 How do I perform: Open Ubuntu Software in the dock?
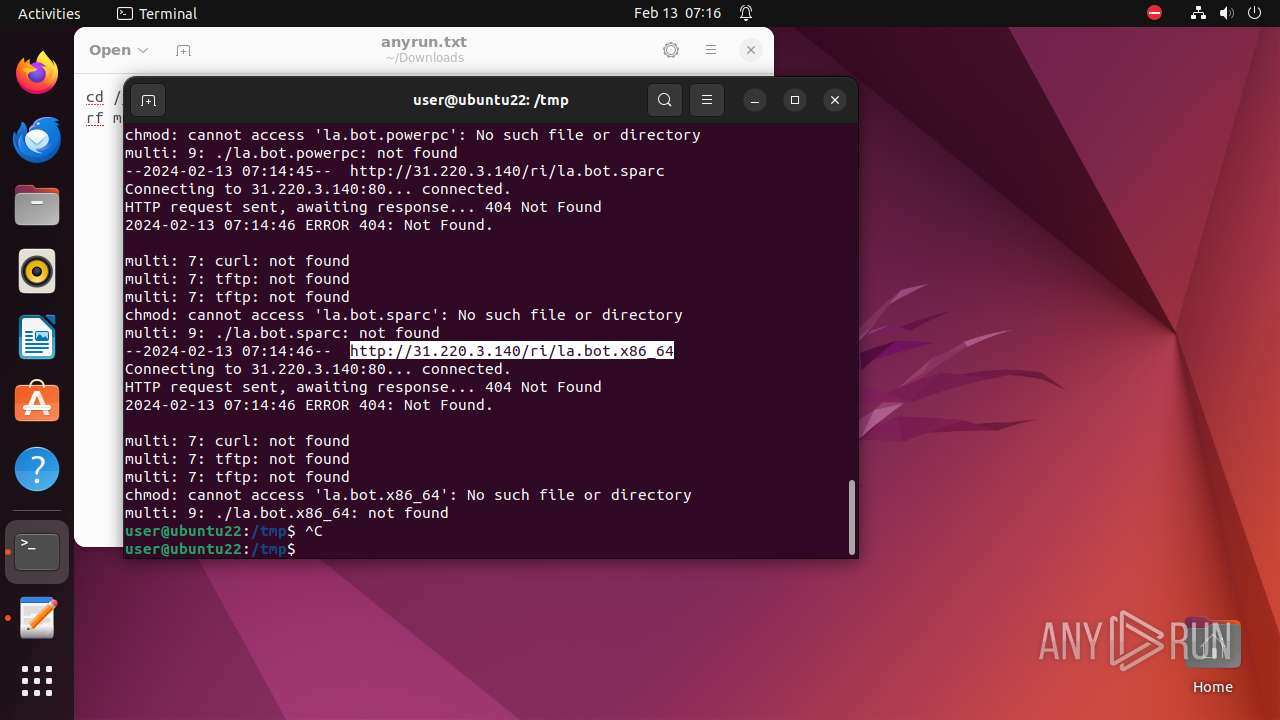[37, 403]
